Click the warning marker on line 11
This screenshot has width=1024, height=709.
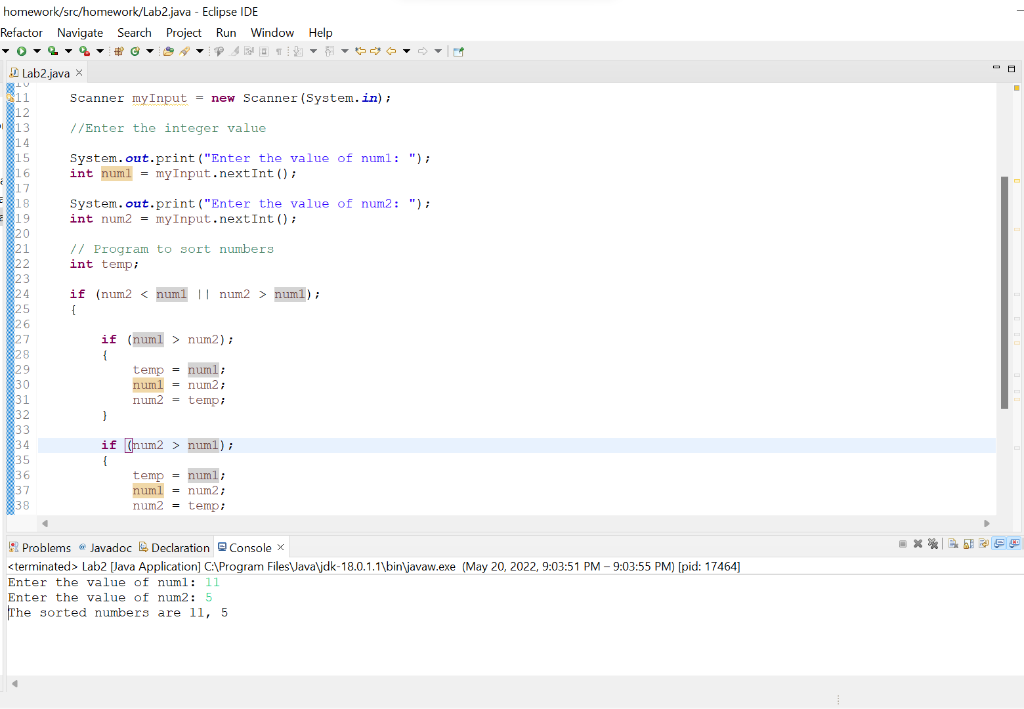click(x=10, y=98)
